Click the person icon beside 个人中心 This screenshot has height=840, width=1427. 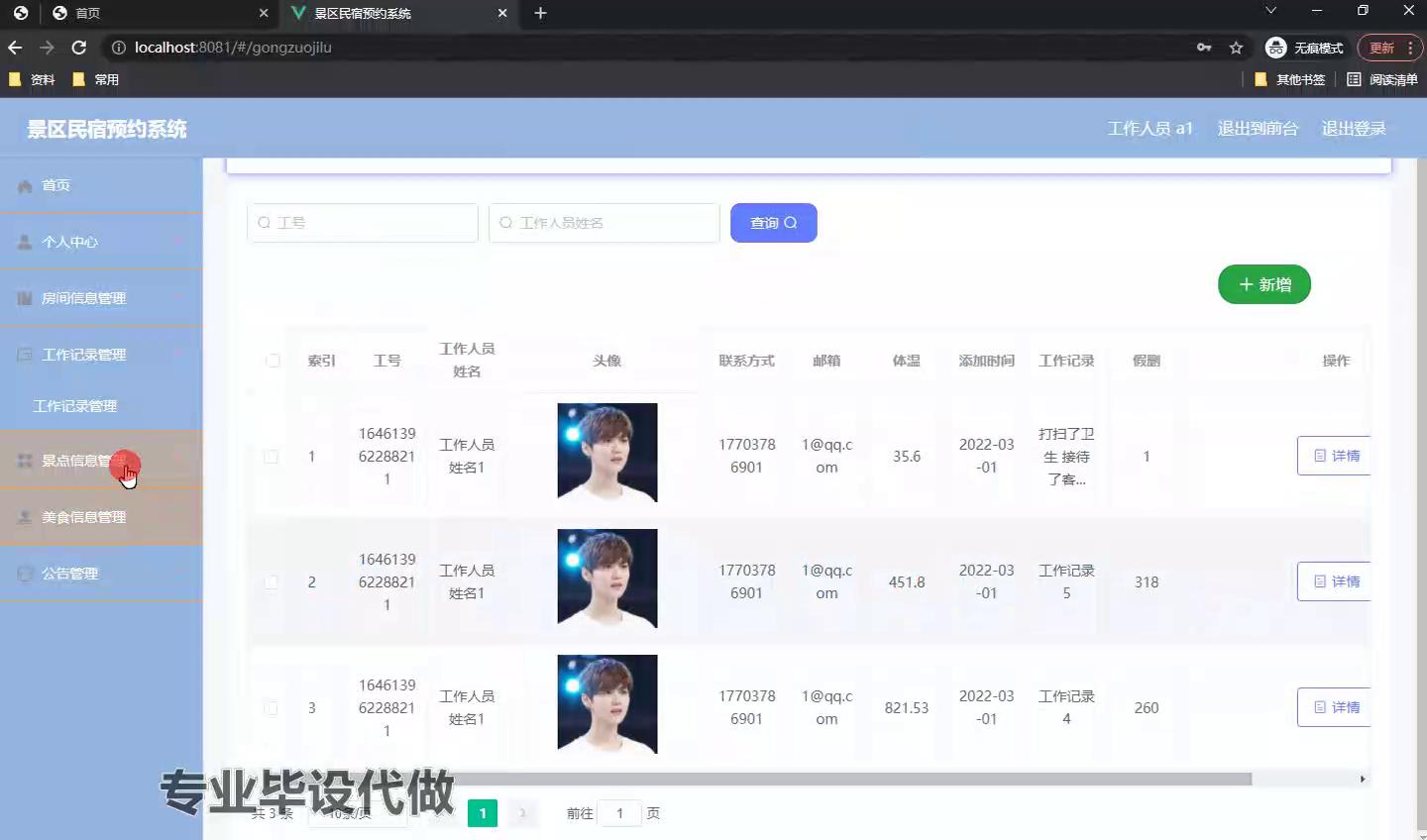coord(25,242)
